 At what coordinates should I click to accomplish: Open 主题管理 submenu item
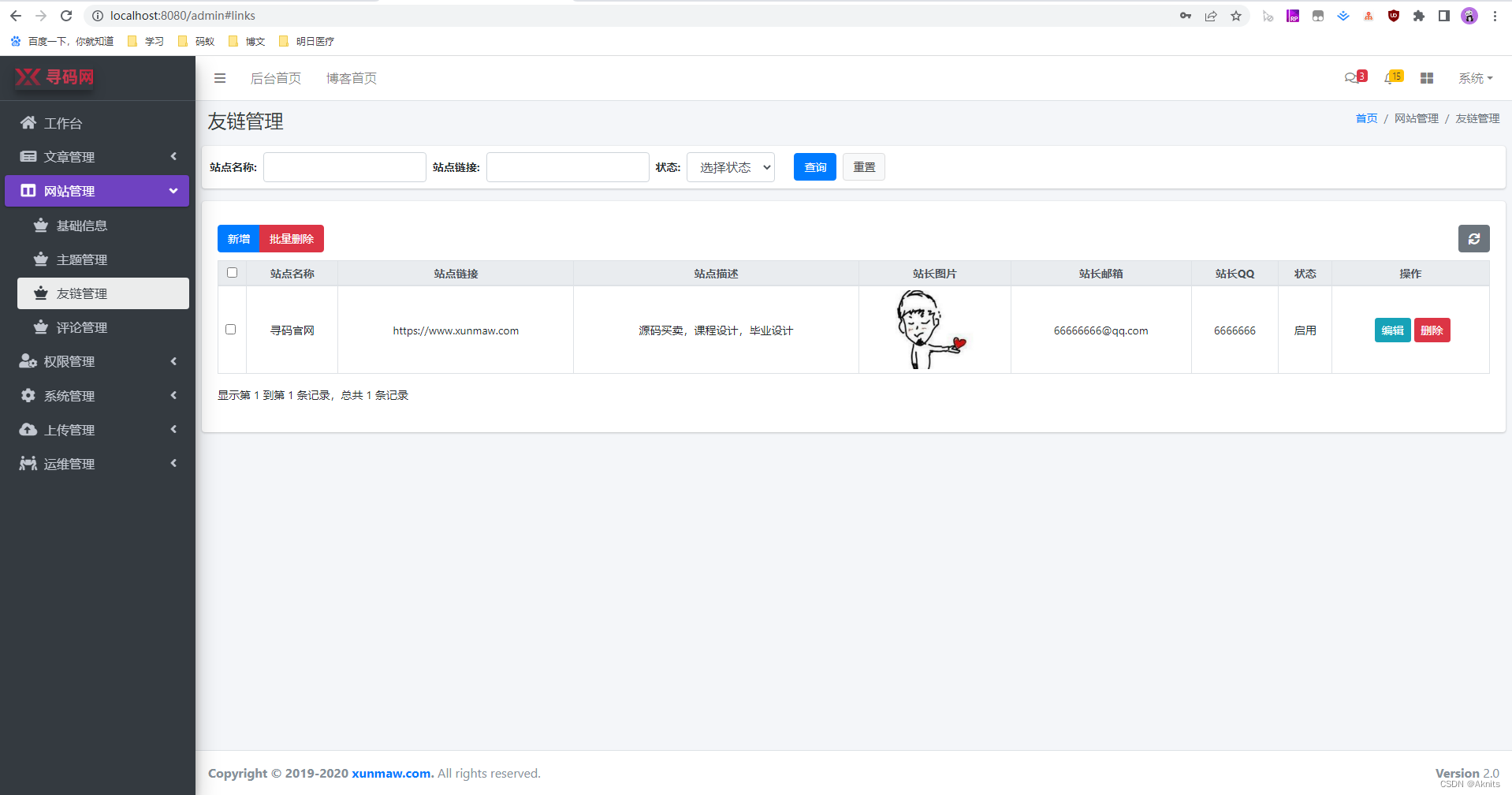click(103, 259)
